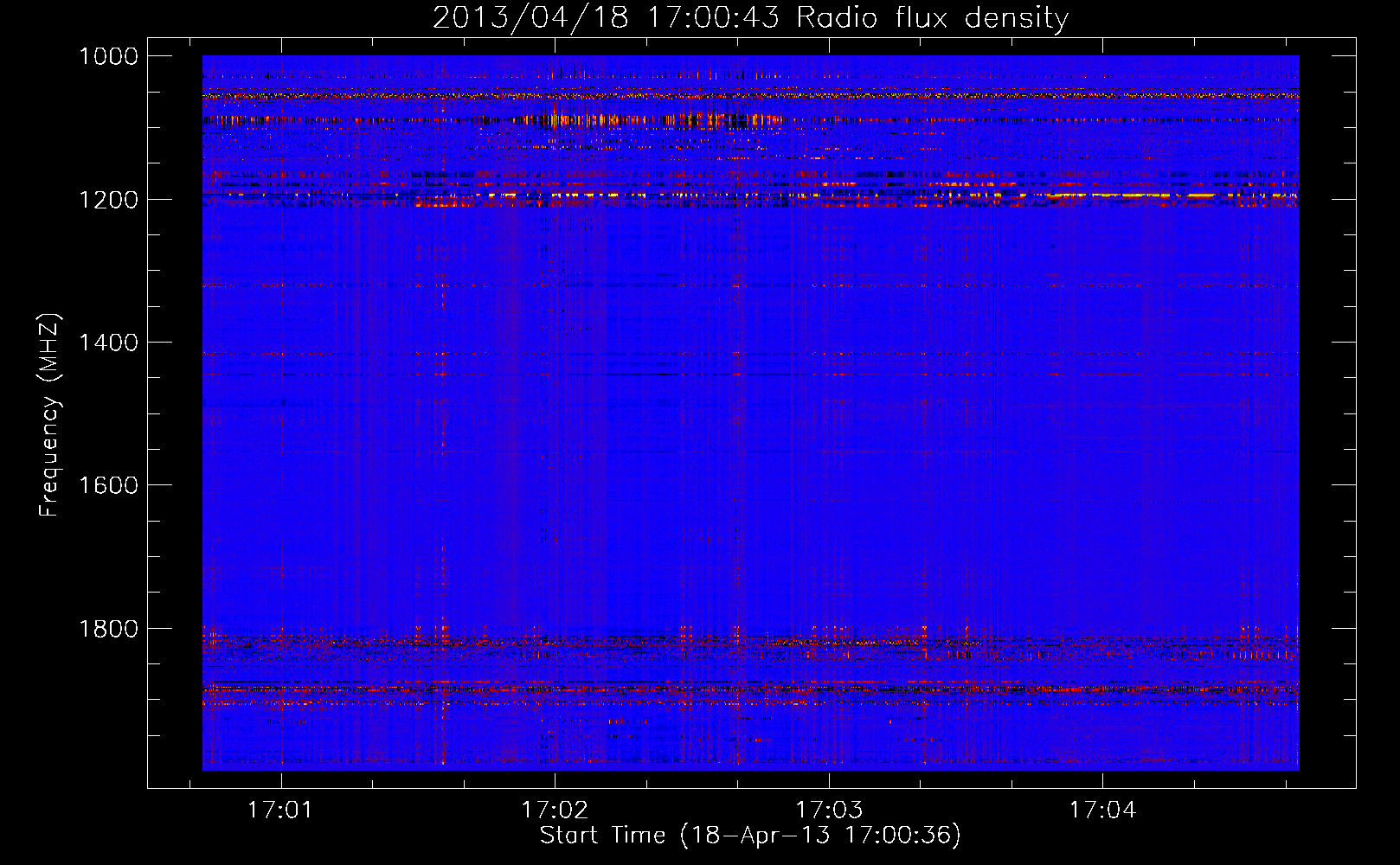The height and width of the screenshot is (865, 1400).
Task: Click the 17:04 time axis label
Action: (x=1102, y=811)
